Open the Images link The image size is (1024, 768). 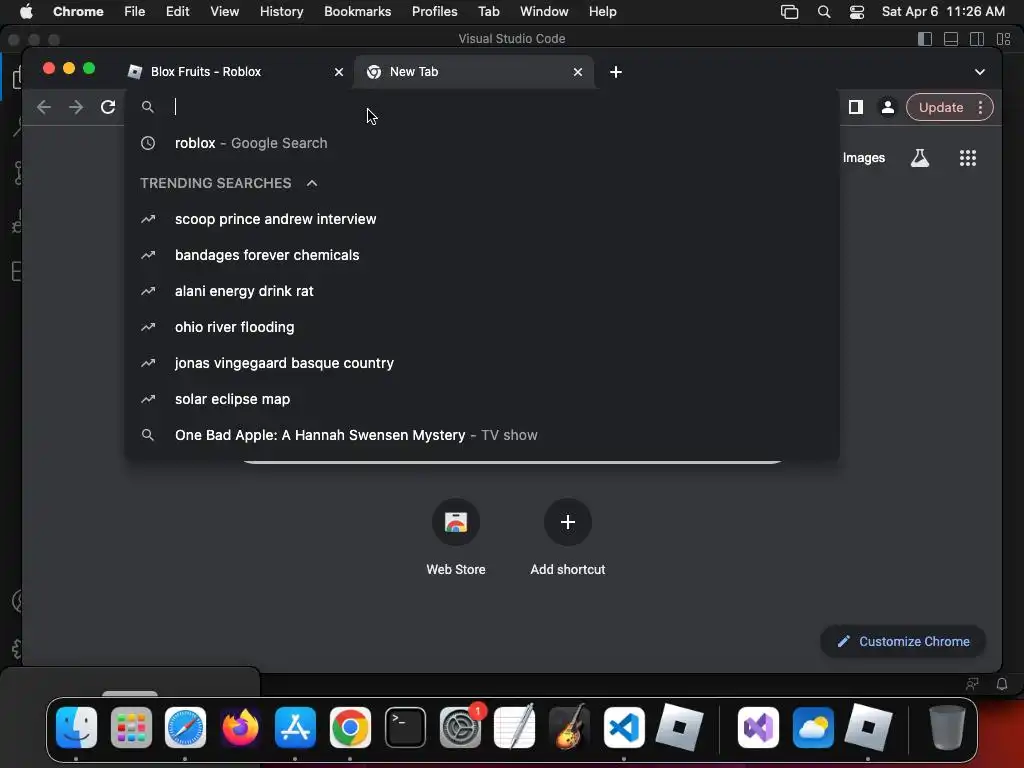pos(863,157)
